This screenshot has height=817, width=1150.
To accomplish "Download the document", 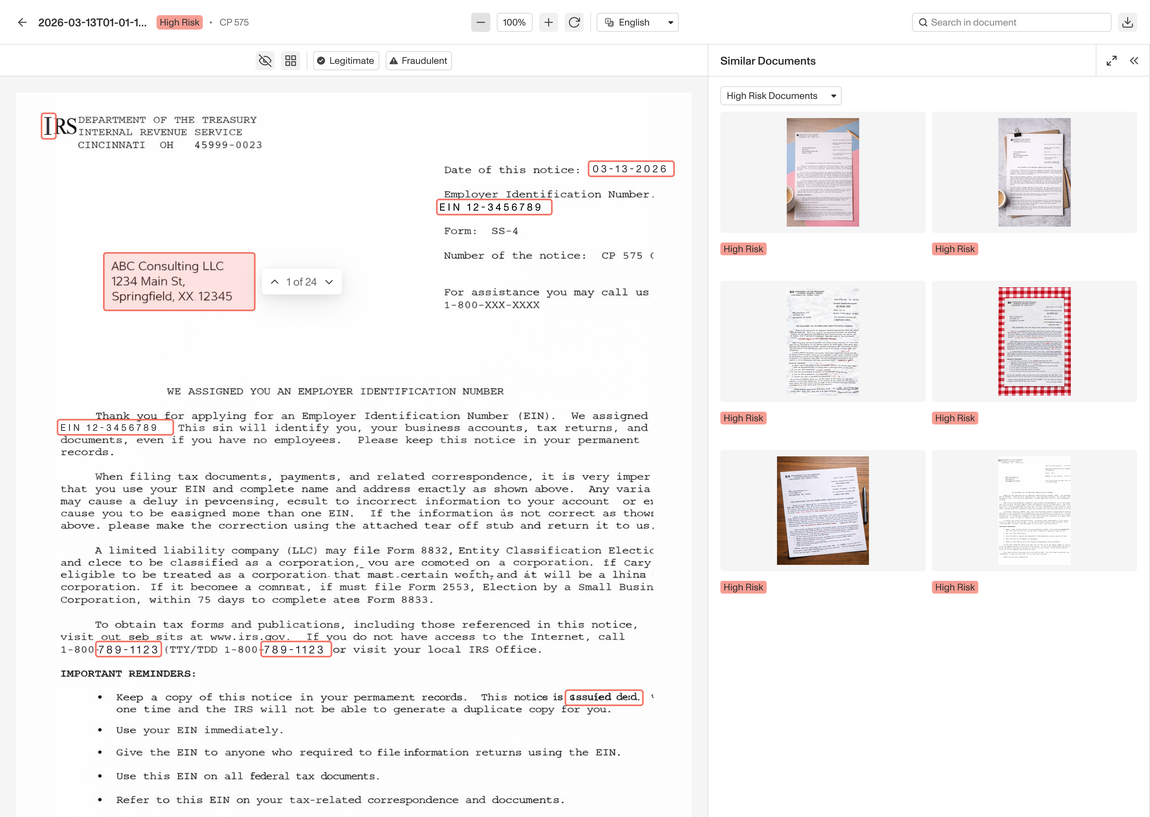I will pyautogui.click(x=1127, y=22).
